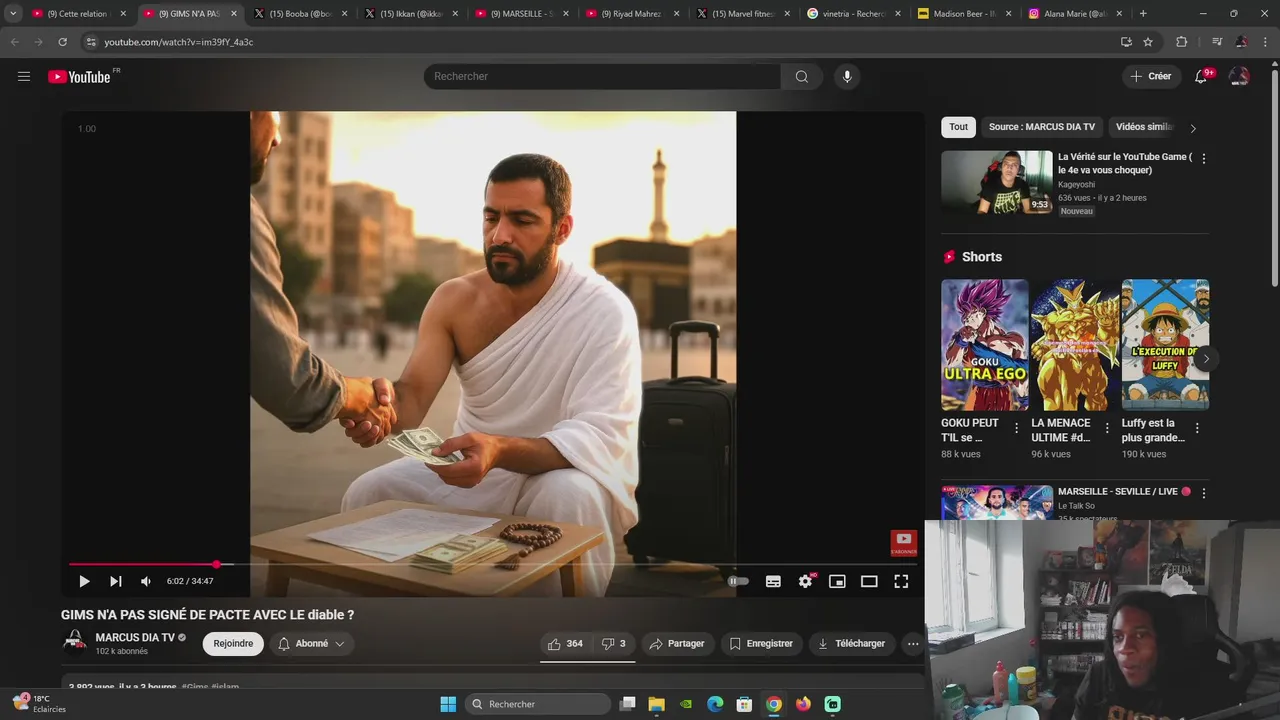Open the notifications bell
The width and height of the screenshot is (1280, 720).
pyautogui.click(x=1201, y=76)
